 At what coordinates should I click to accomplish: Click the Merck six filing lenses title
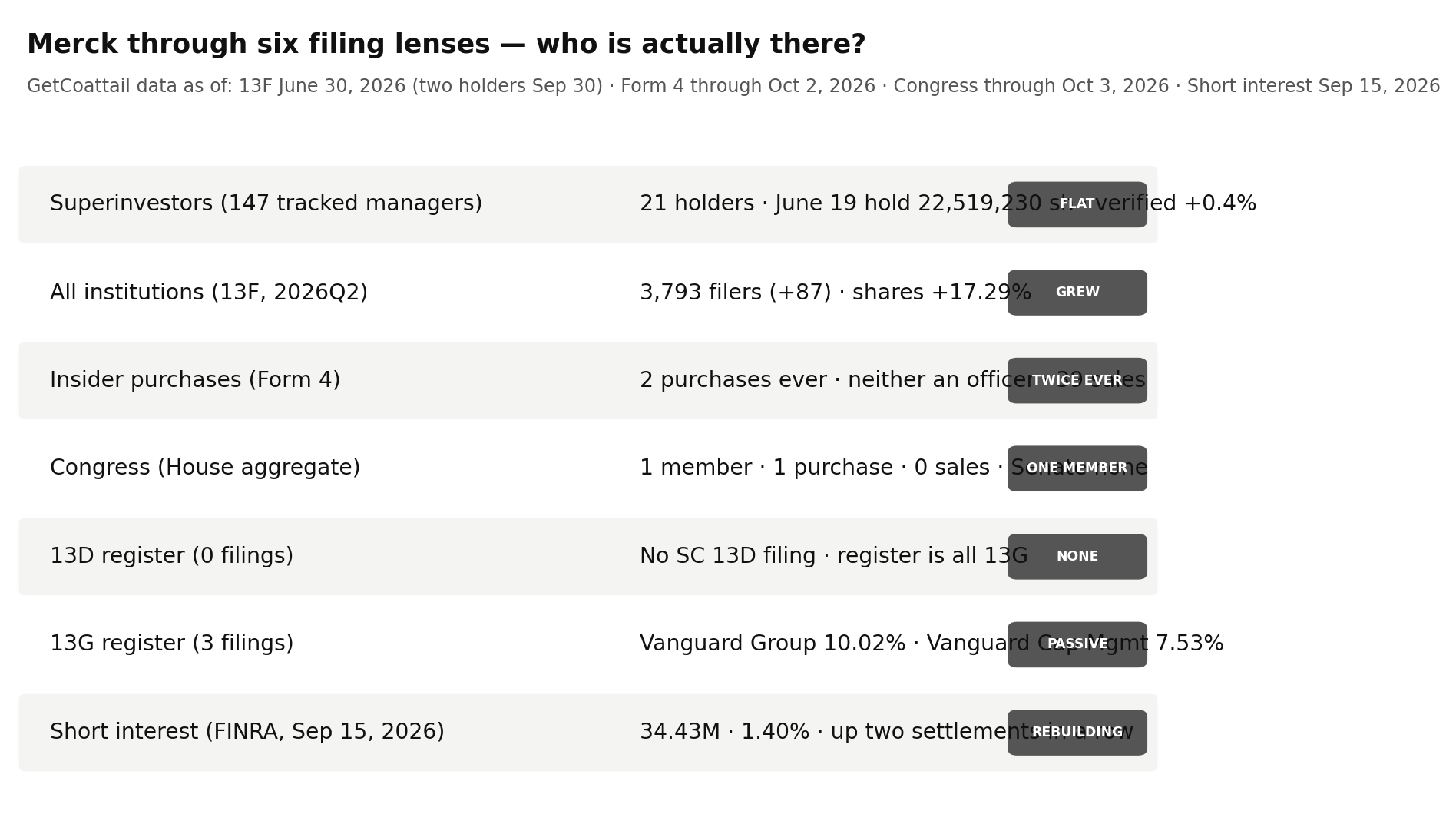pyautogui.click(x=446, y=45)
